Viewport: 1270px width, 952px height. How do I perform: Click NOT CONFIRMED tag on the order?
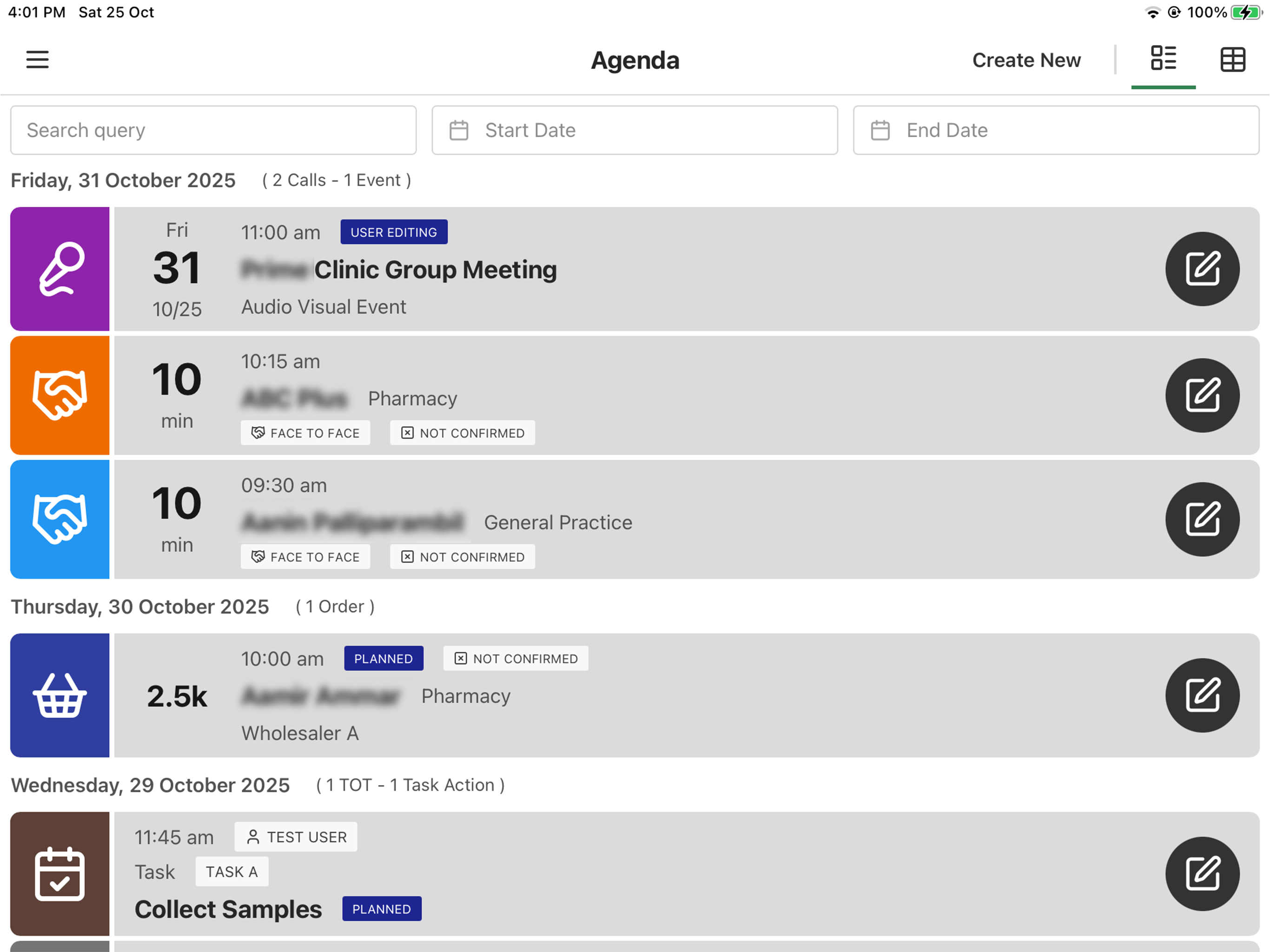pos(516,659)
